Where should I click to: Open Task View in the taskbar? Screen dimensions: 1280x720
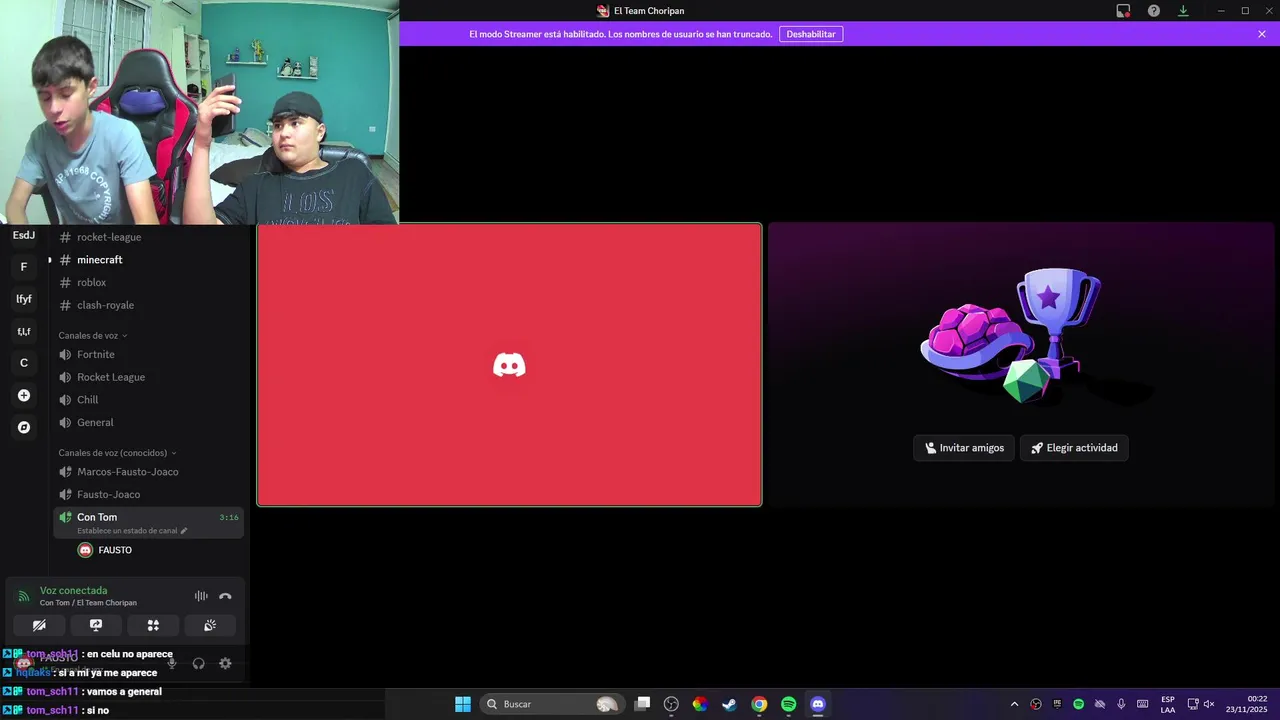(x=643, y=704)
